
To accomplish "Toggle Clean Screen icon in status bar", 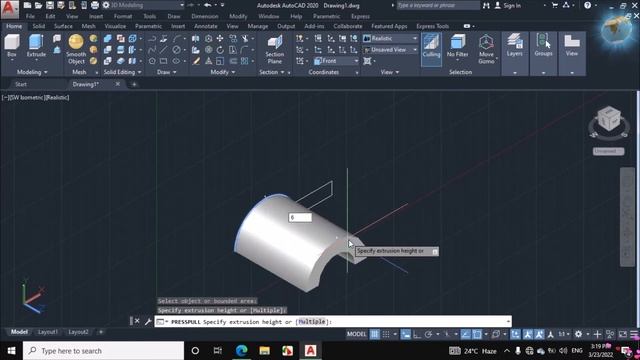I will pyautogui.click(x=622, y=334).
